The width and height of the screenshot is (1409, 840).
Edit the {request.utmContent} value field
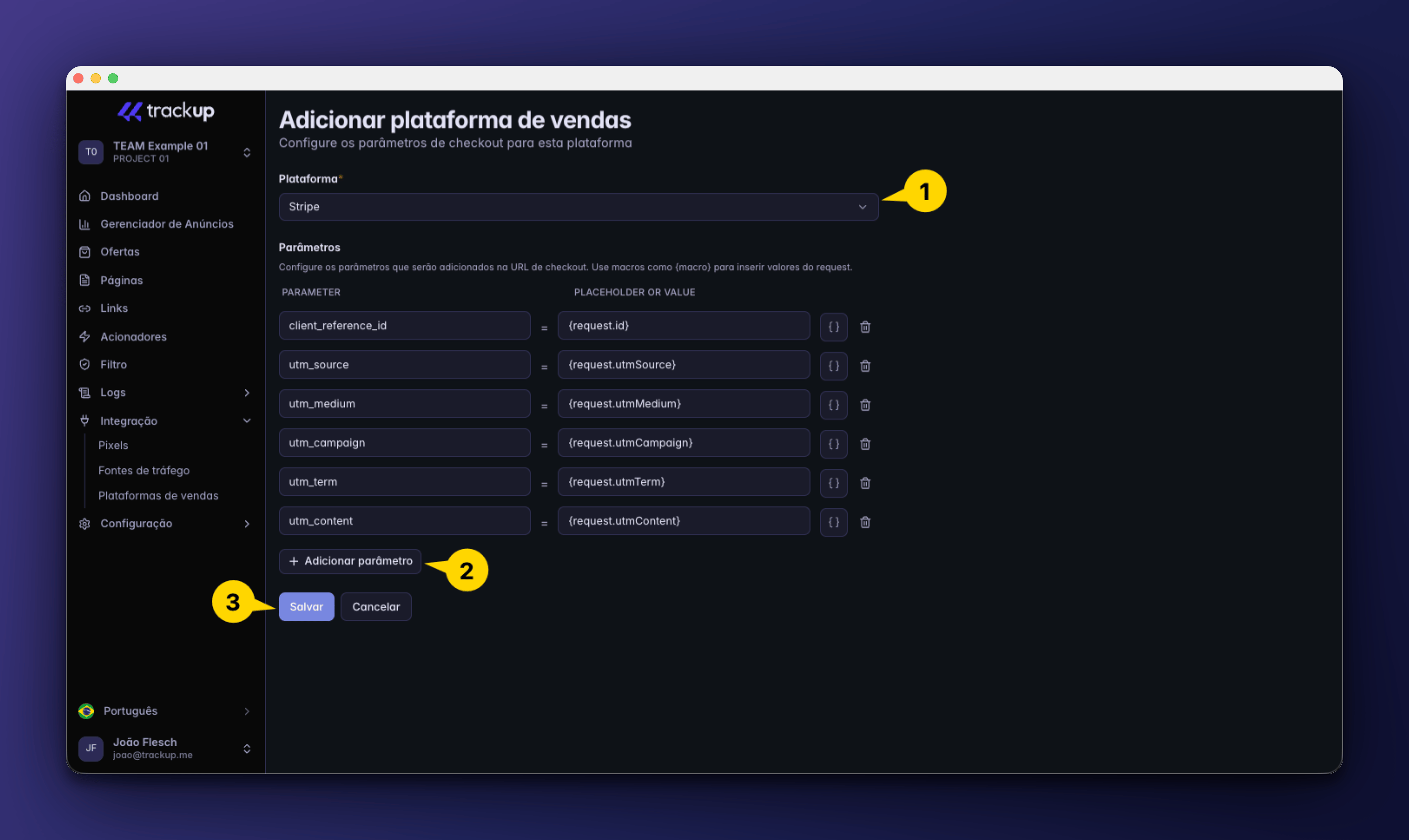pyautogui.click(x=684, y=521)
